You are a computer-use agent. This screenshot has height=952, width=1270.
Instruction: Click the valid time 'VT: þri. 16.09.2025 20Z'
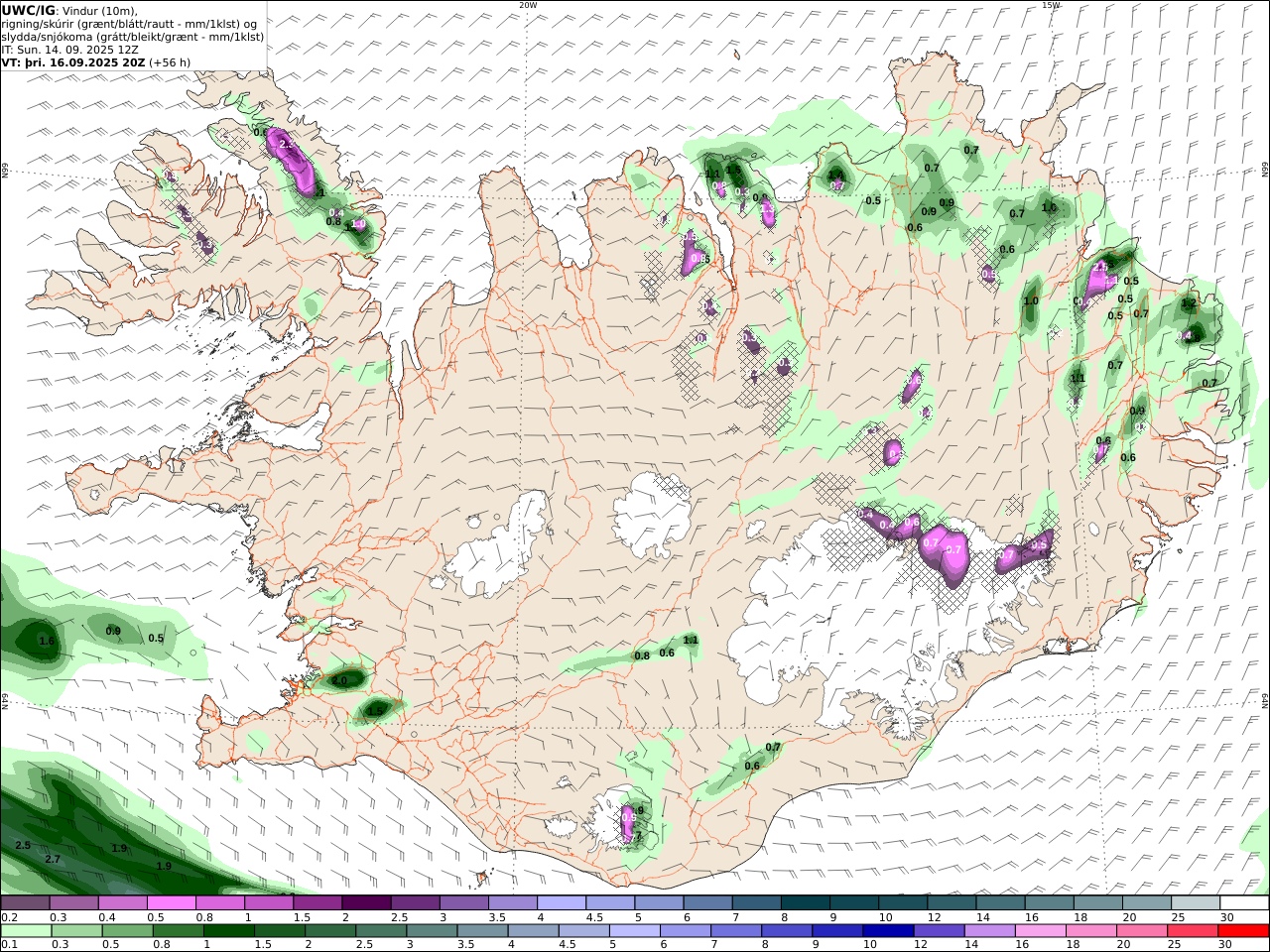pyautogui.click(x=74, y=61)
